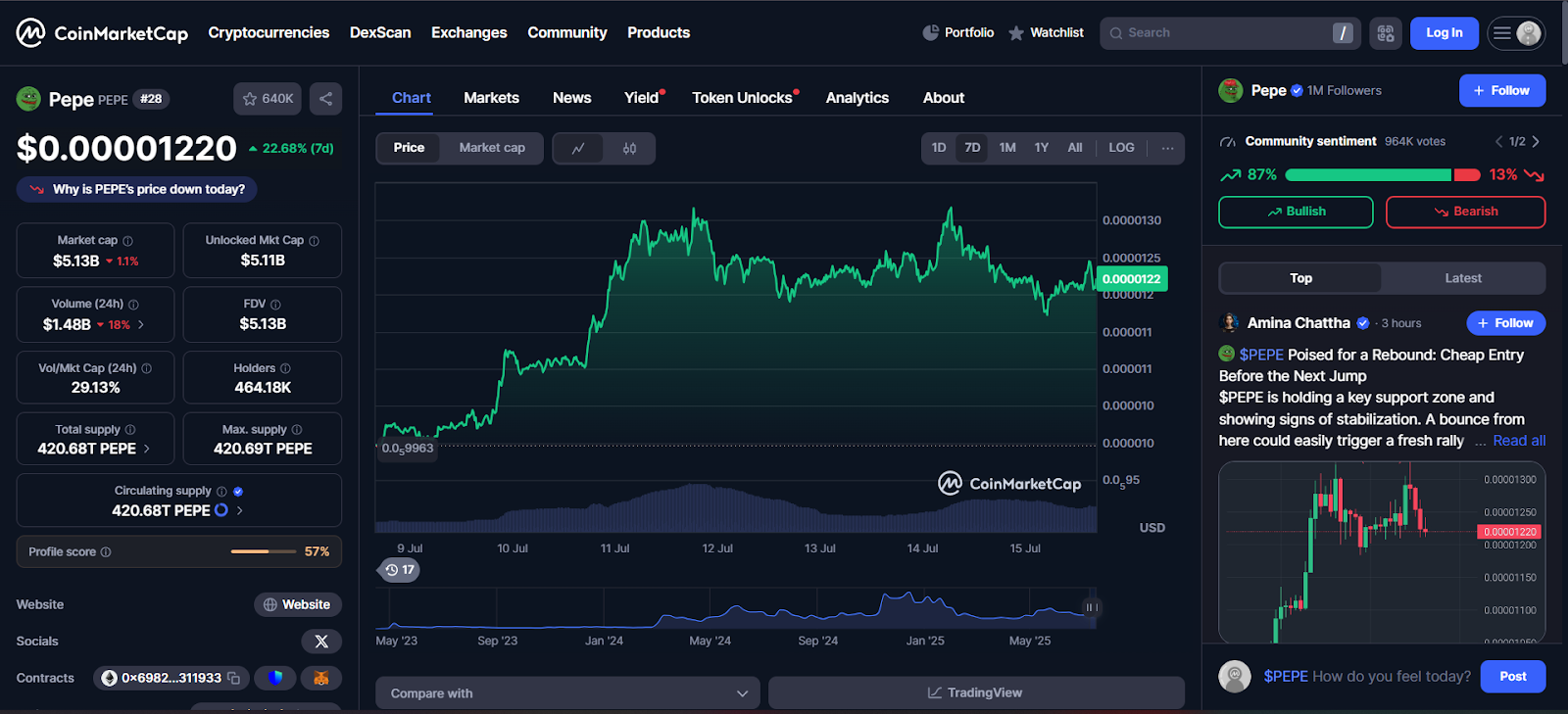The image size is (1568, 714).
Task: Toggle LOG scale on chart
Action: pyautogui.click(x=1121, y=148)
